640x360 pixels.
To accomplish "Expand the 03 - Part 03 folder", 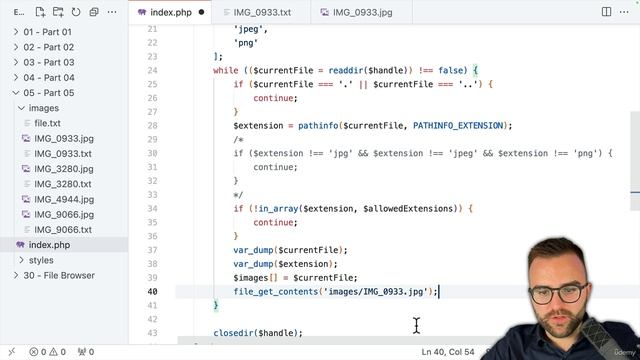I will point(16,62).
